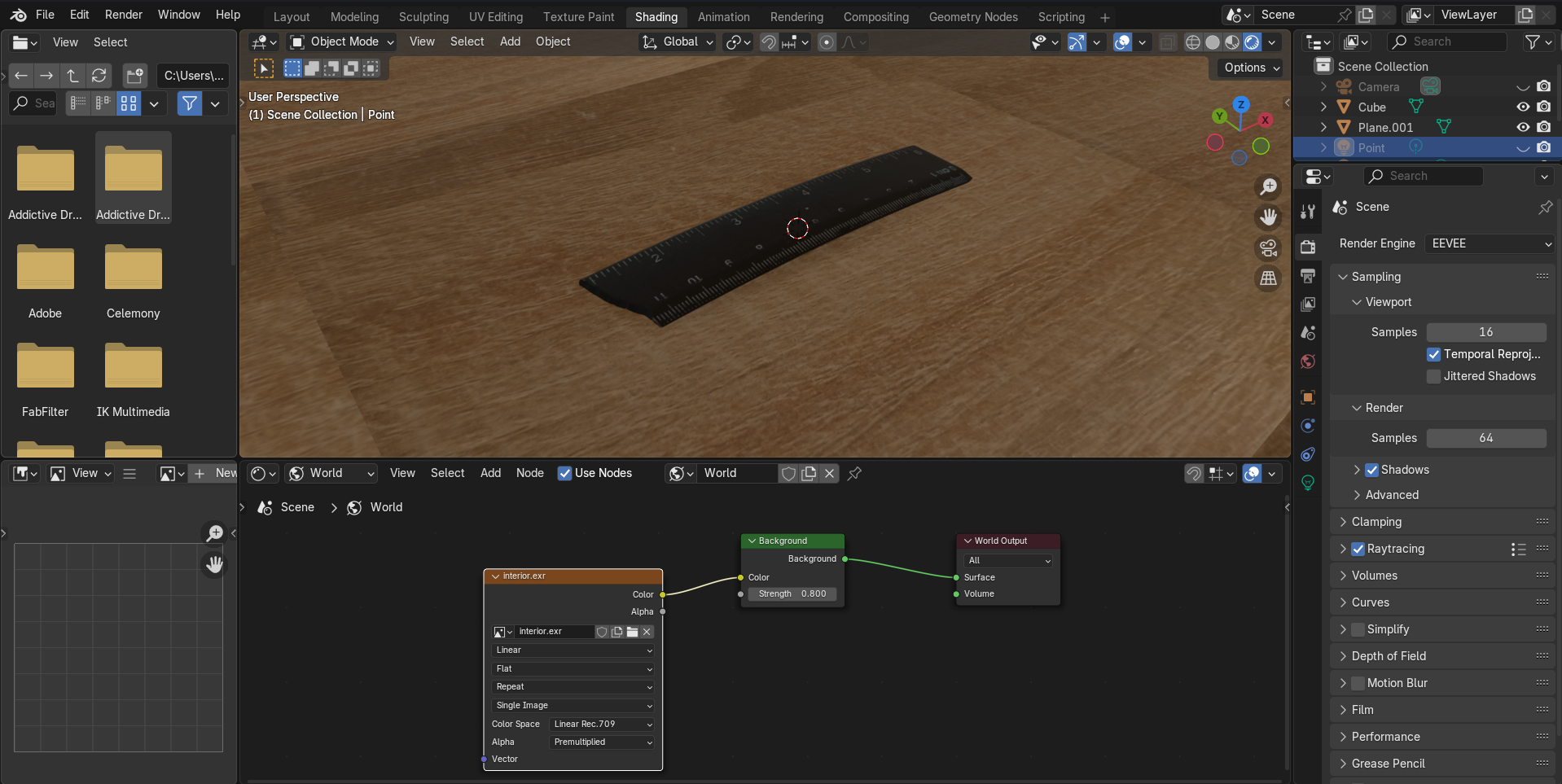The image size is (1562, 784).
Task: Open the Render Engine dropdown
Action: pyautogui.click(x=1490, y=243)
